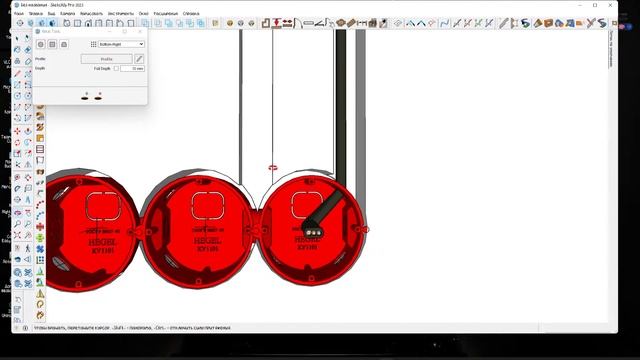
Task: Activate the Circle tool
Action: (17, 96)
